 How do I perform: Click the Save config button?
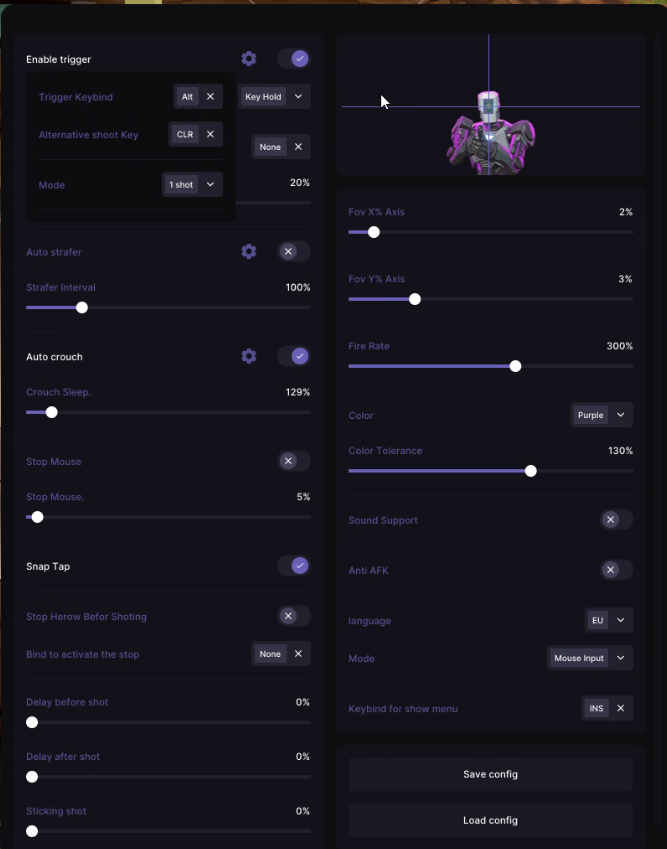(x=491, y=774)
